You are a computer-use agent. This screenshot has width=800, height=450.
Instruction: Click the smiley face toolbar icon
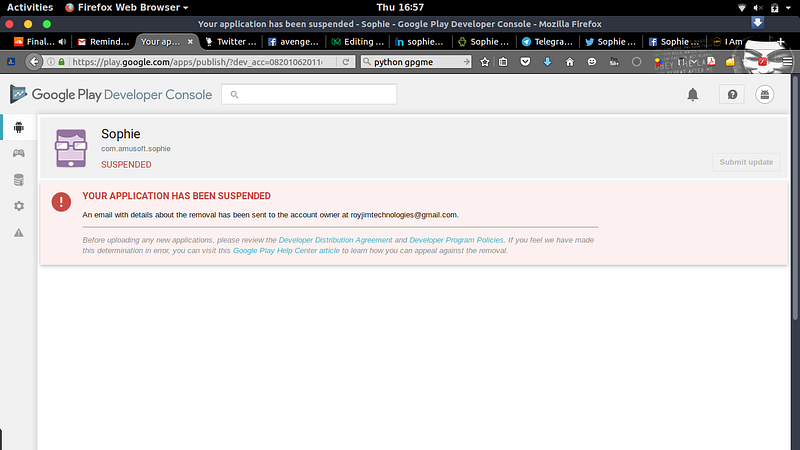[591, 62]
